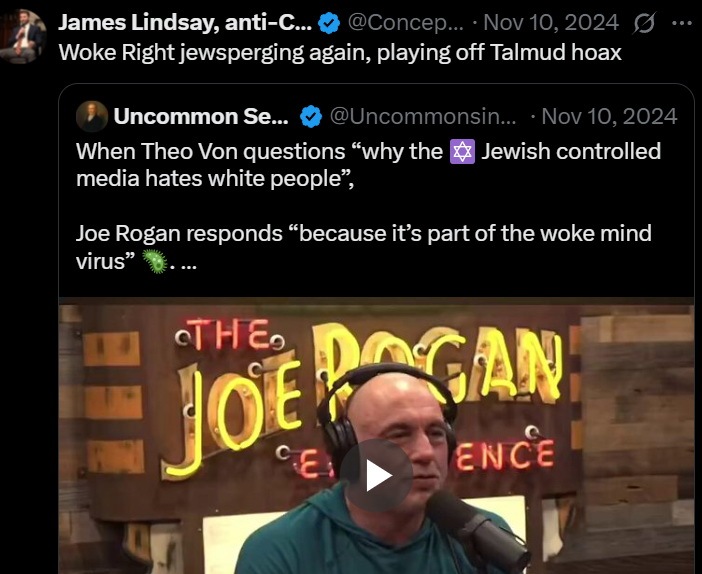702x574 pixels.
Task: Click the 'Woke Right' post text
Action: 340,53
